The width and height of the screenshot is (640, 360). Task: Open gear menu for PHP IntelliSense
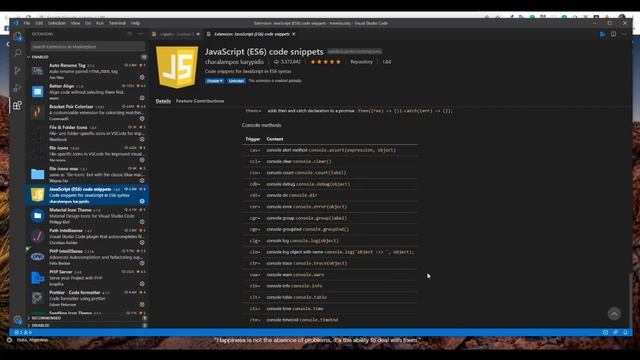142,263
